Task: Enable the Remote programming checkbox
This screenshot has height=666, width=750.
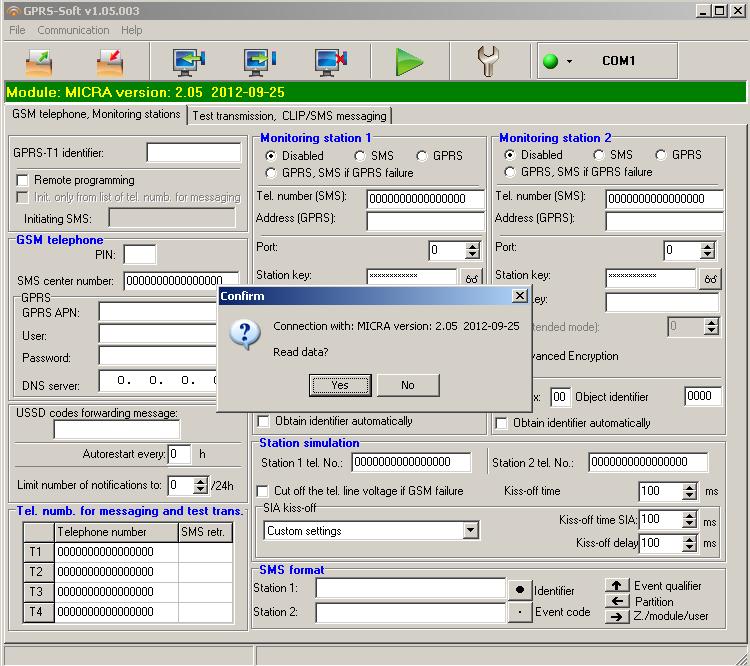Action: pyautogui.click(x=22, y=180)
